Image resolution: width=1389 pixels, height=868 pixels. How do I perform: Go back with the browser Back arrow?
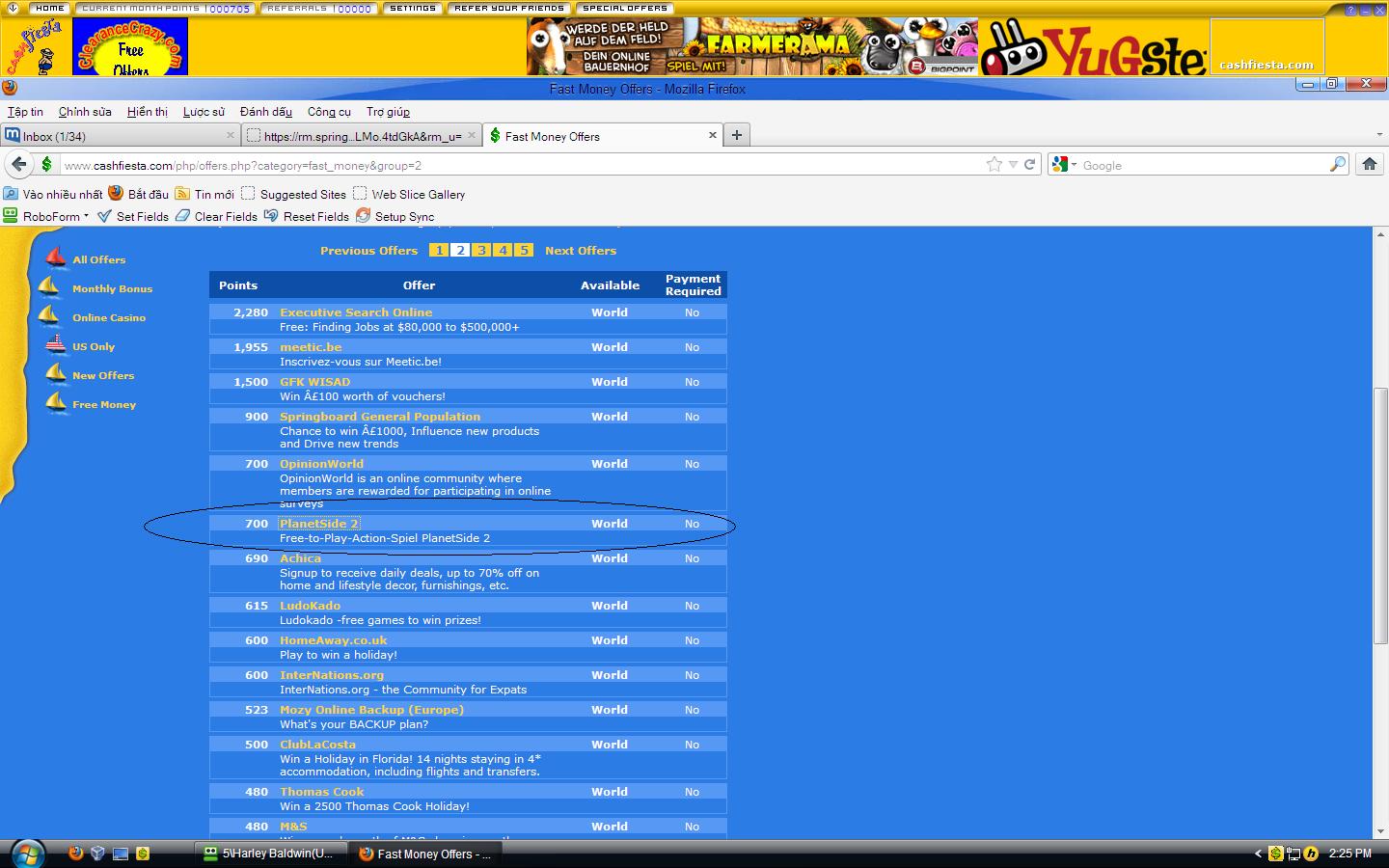[19, 165]
